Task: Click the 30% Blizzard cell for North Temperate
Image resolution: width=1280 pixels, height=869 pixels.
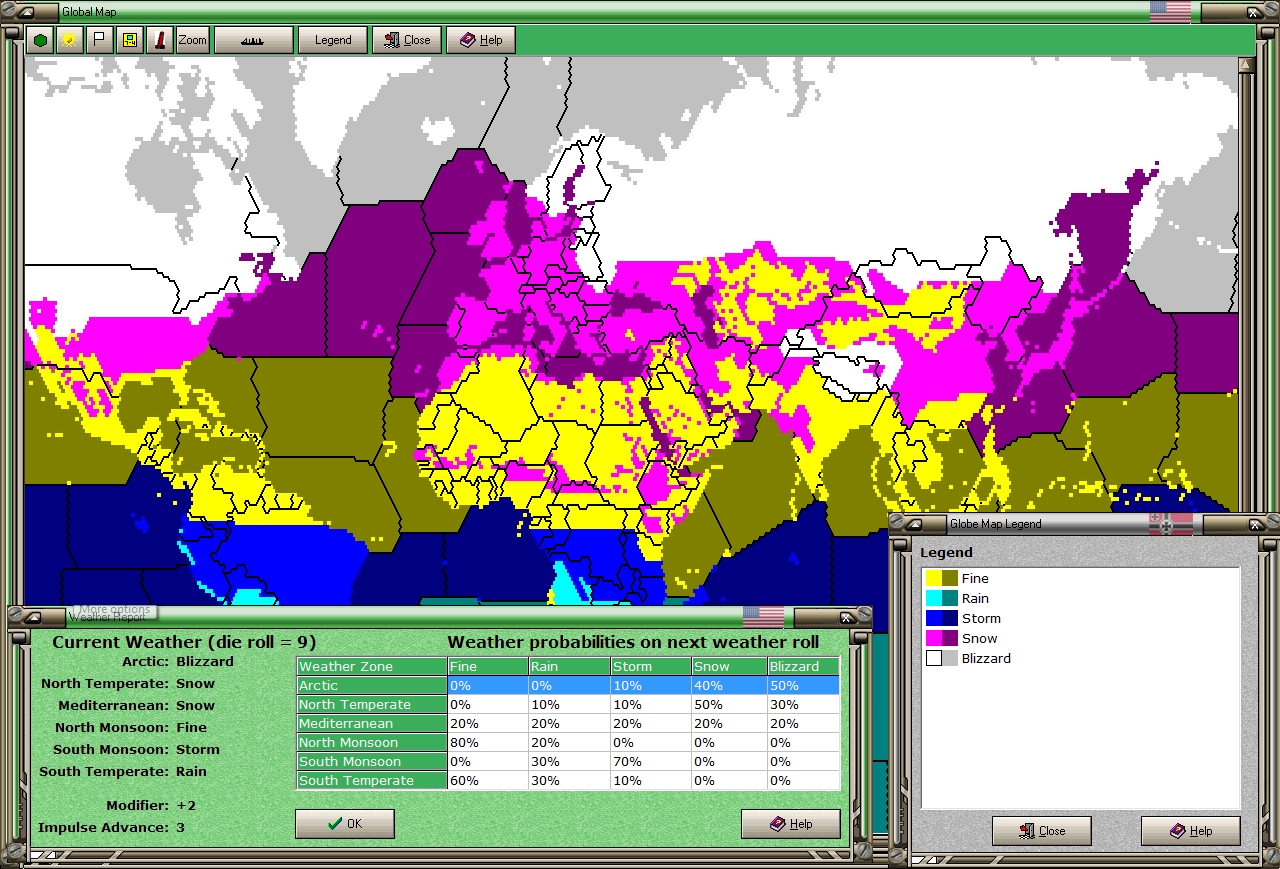Action: click(x=804, y=705)
